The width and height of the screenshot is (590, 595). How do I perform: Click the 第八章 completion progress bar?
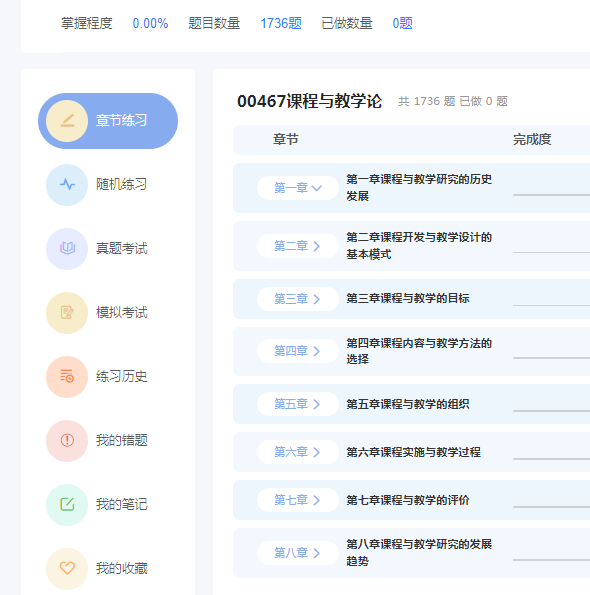(x=551, y=560)
